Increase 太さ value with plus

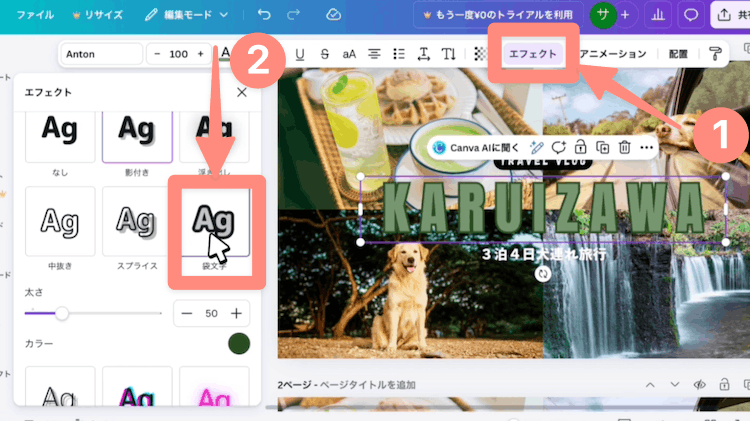[236, 313]
